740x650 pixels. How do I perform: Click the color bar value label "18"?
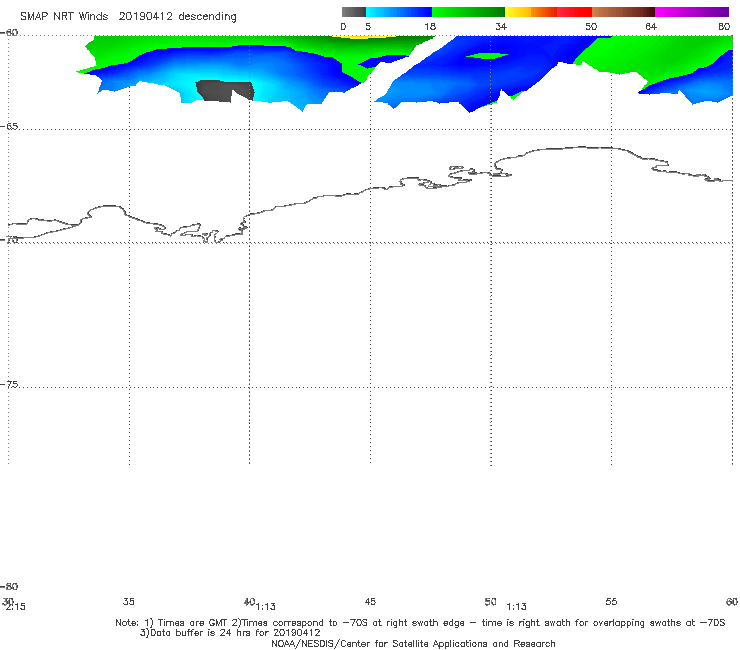(x=430, y=27)
